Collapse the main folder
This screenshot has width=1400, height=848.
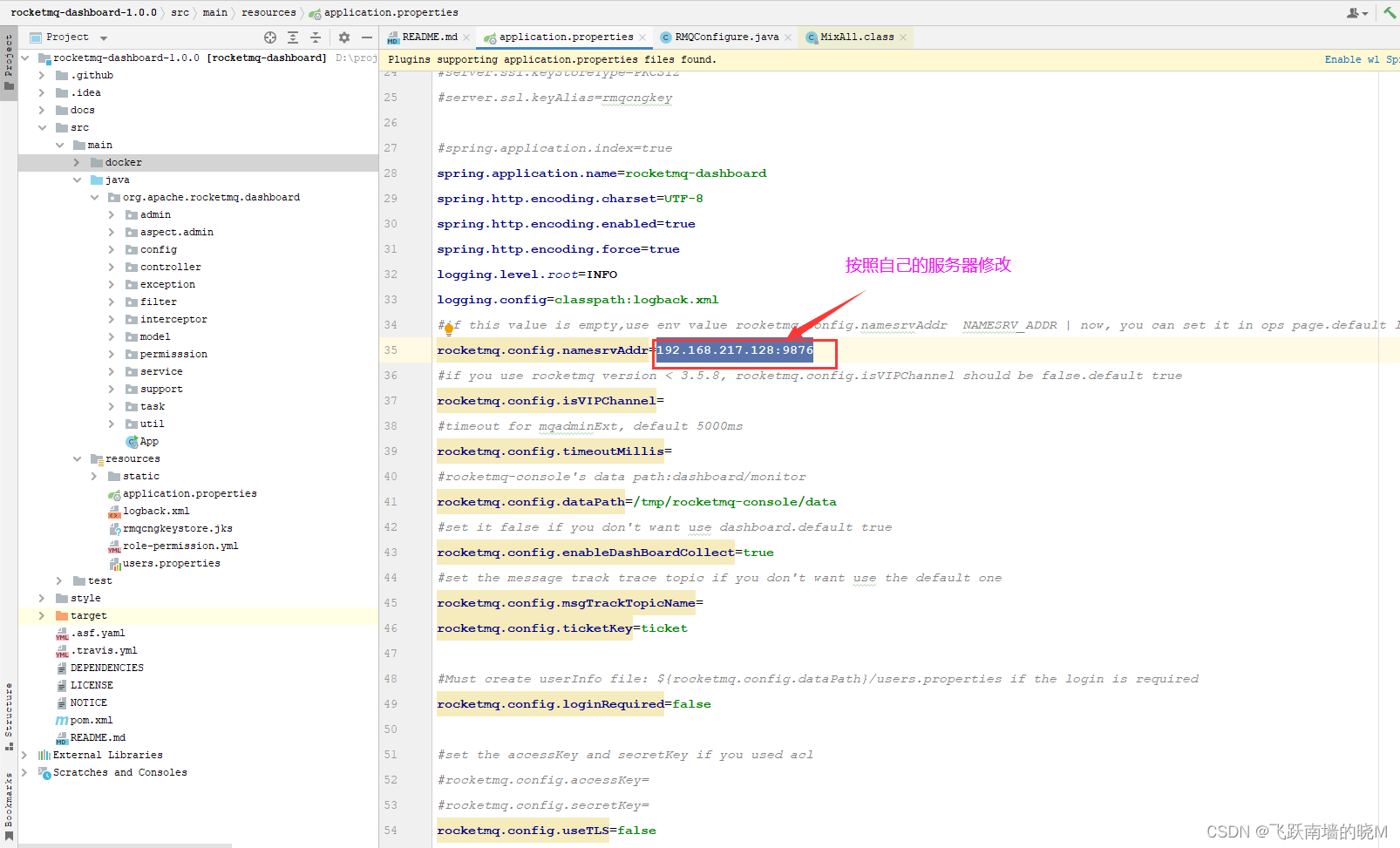[59, 146]
